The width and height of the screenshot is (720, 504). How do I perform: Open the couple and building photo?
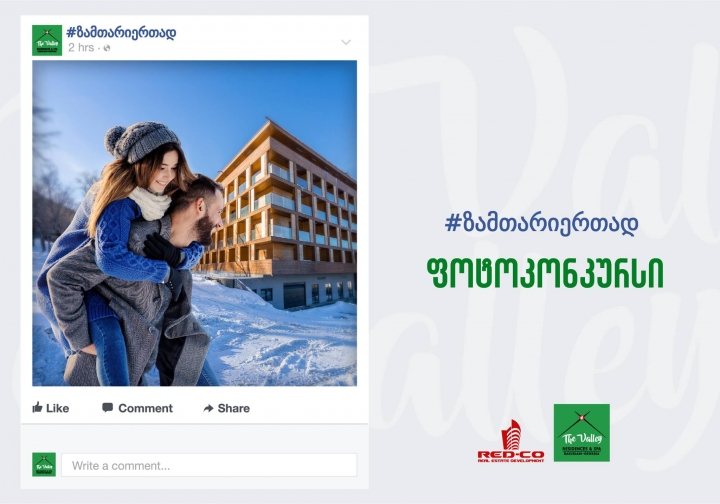194,223
